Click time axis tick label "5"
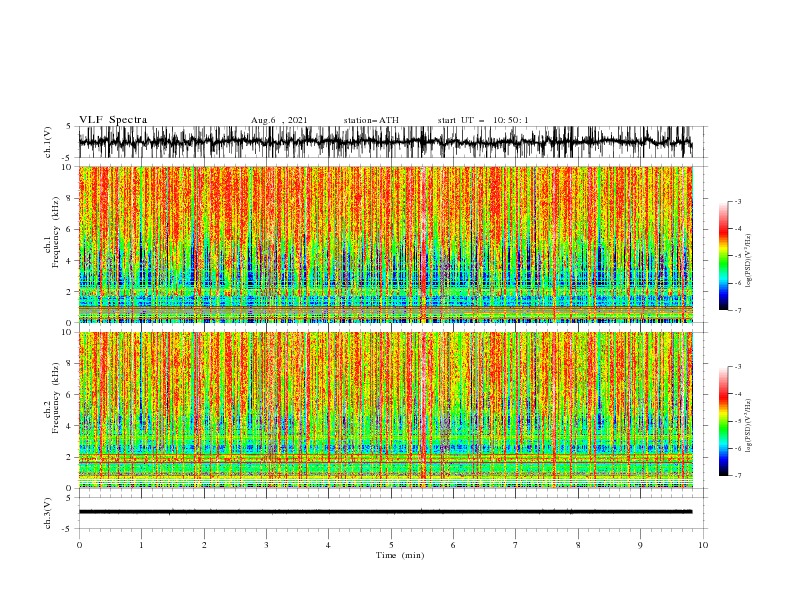The width and height of the screenshot is (792, 612). 391,545
